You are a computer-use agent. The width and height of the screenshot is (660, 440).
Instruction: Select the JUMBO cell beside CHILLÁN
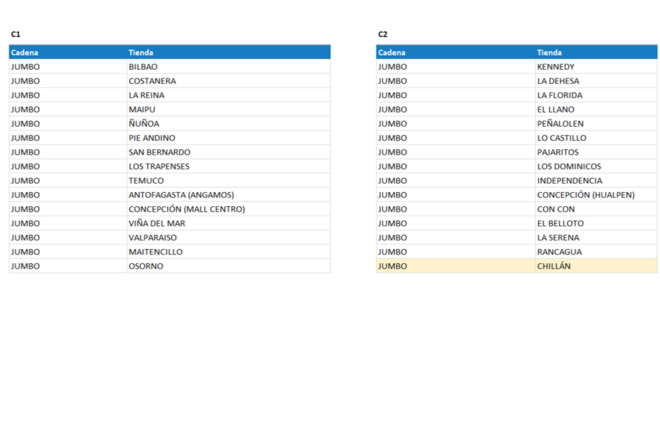(x=393, y=266)
